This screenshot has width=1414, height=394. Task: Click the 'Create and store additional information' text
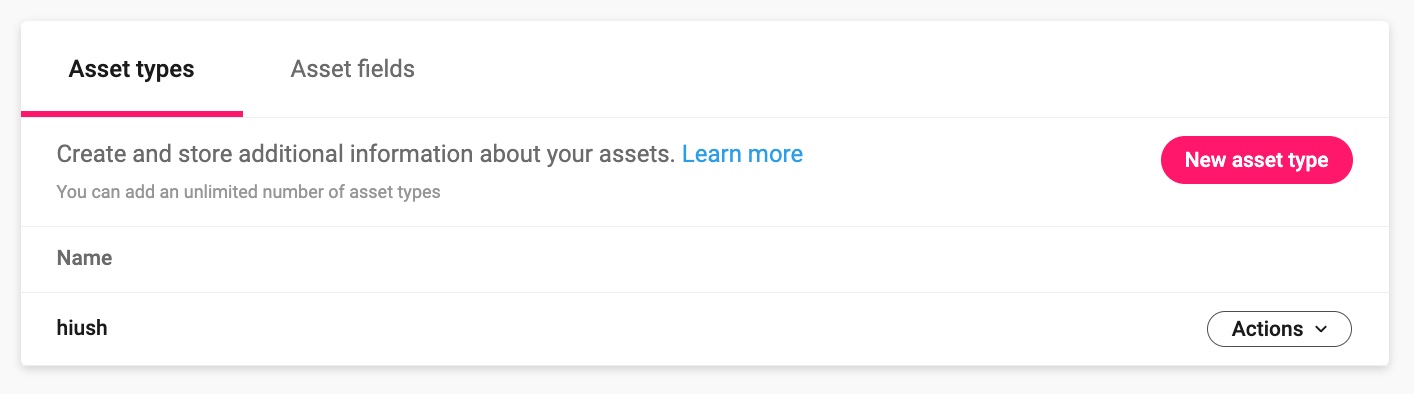pos(366,154)
